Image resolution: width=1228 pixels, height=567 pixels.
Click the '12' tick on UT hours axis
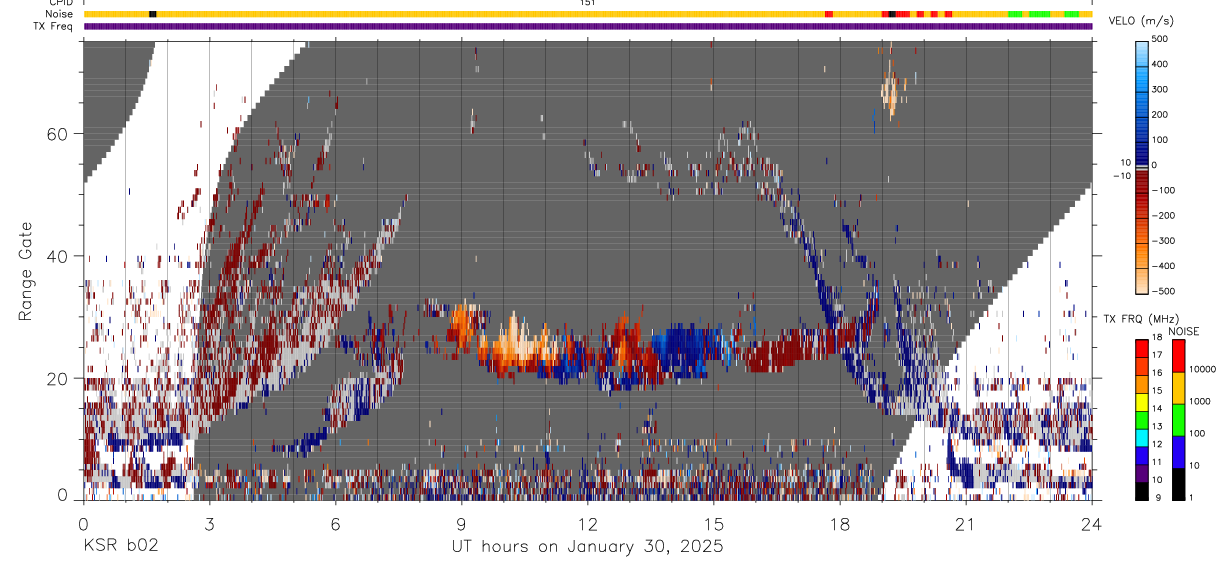click(x=587, y=524)
